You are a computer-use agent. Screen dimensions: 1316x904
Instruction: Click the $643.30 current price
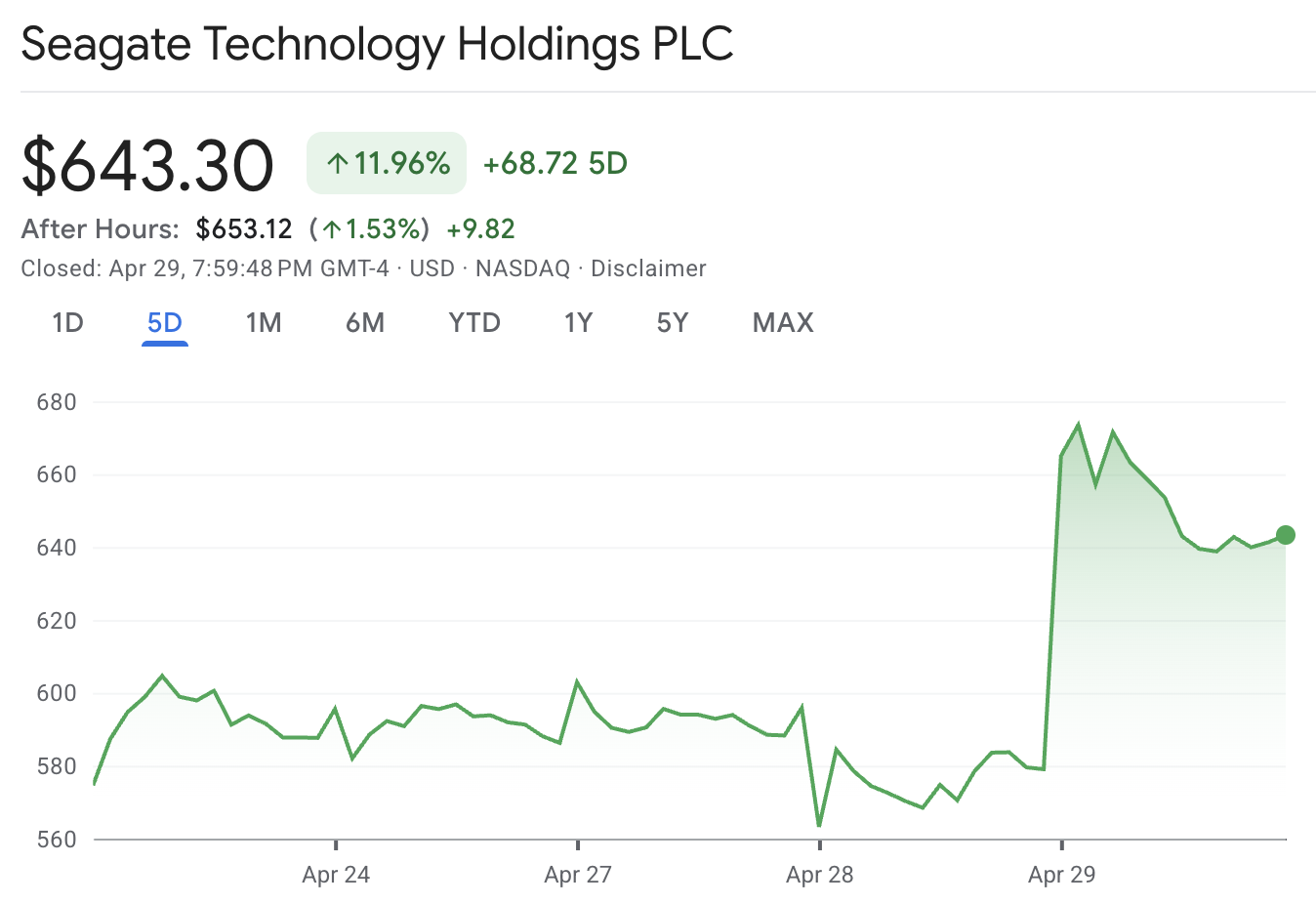point(147,164)
